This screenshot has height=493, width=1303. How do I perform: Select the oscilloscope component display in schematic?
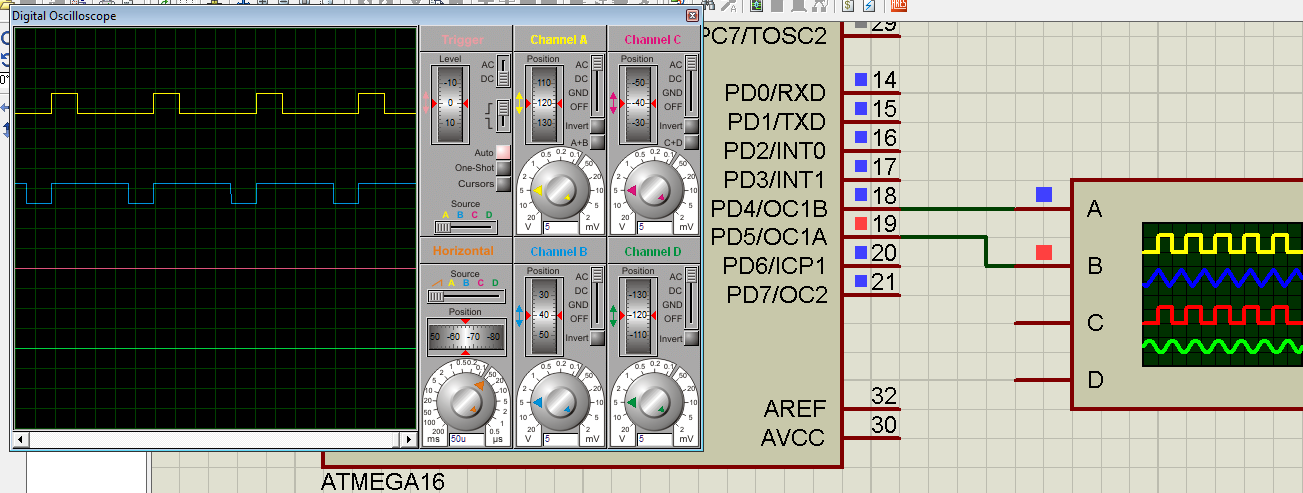1222,296
